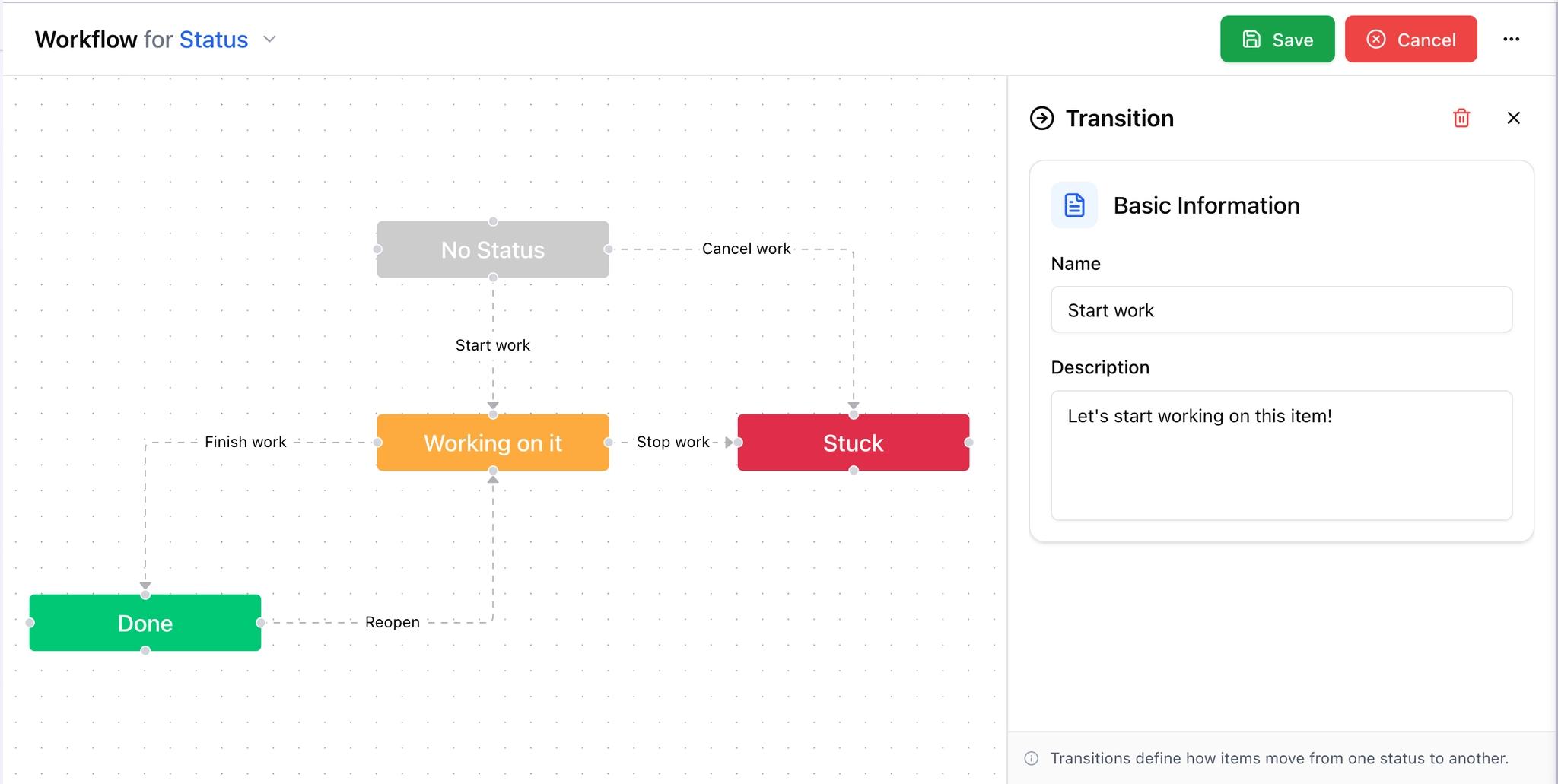The height and width of the screenshot is (784, 1558).
Task: Open the three-dot more options menu
Action: pyautogui.click(x=1511, y=40)
